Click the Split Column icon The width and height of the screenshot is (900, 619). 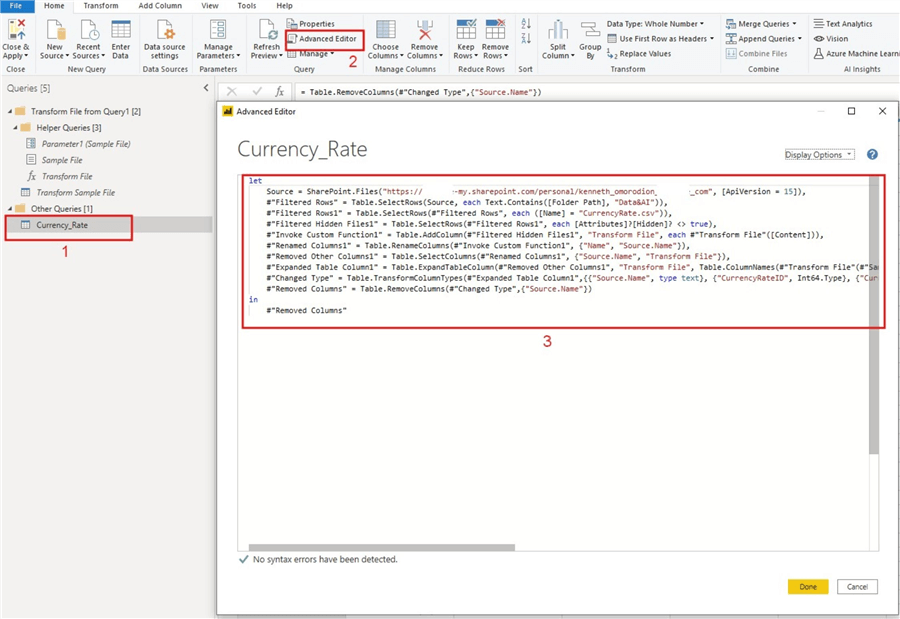click(x=557, y=30)
